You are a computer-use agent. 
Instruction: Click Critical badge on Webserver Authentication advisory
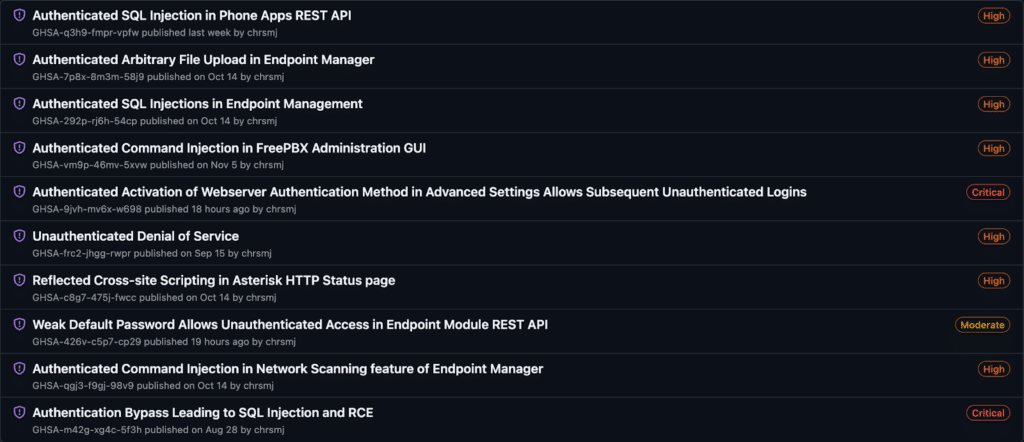(988, 192)
